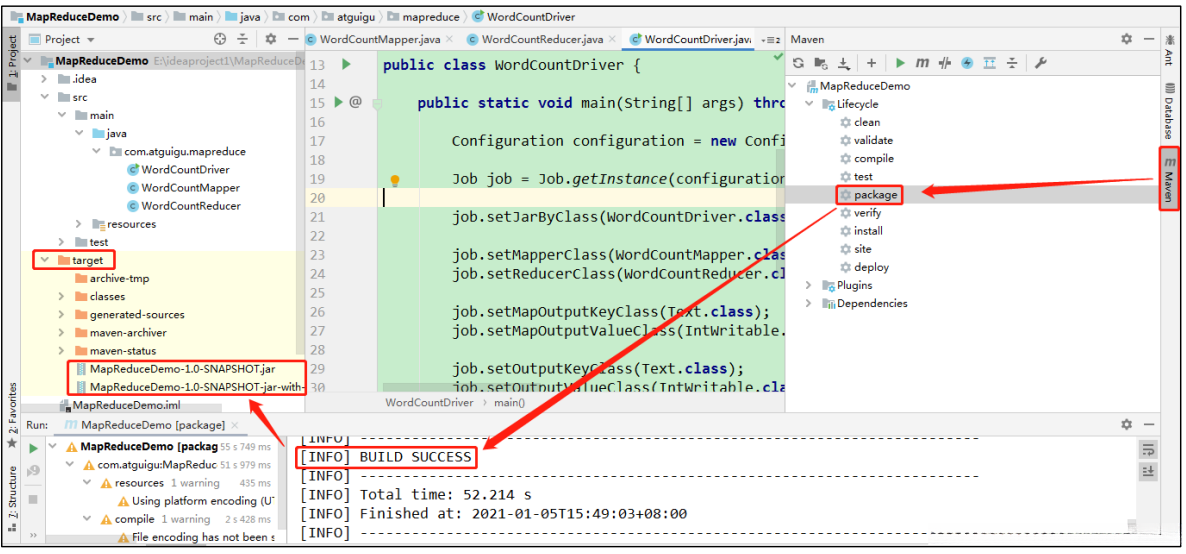Hide the Project tool window
This screenshot has width=1186, height=554.
[x=292, y=39]
